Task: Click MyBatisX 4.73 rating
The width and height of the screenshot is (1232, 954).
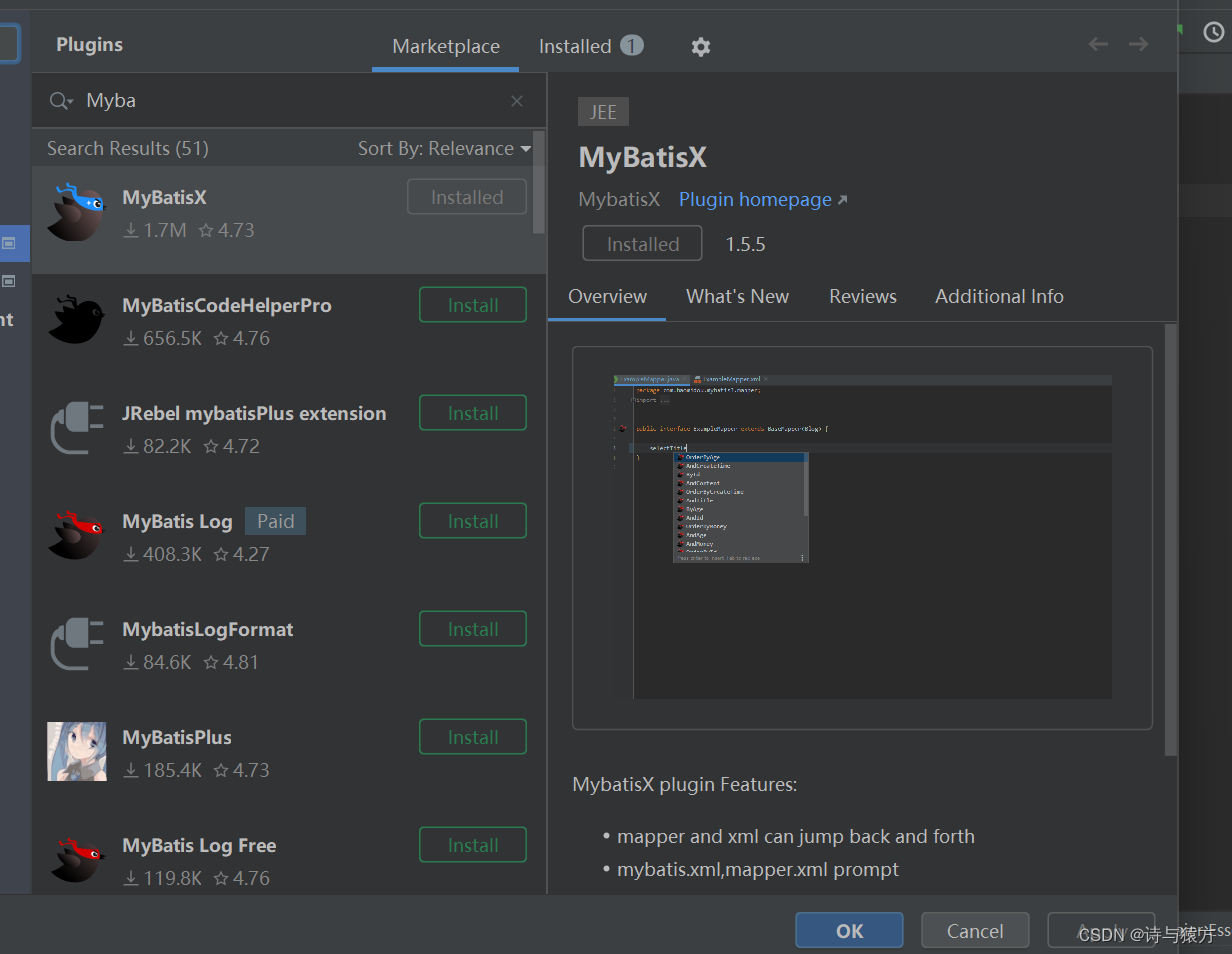Action: (226, 230)
